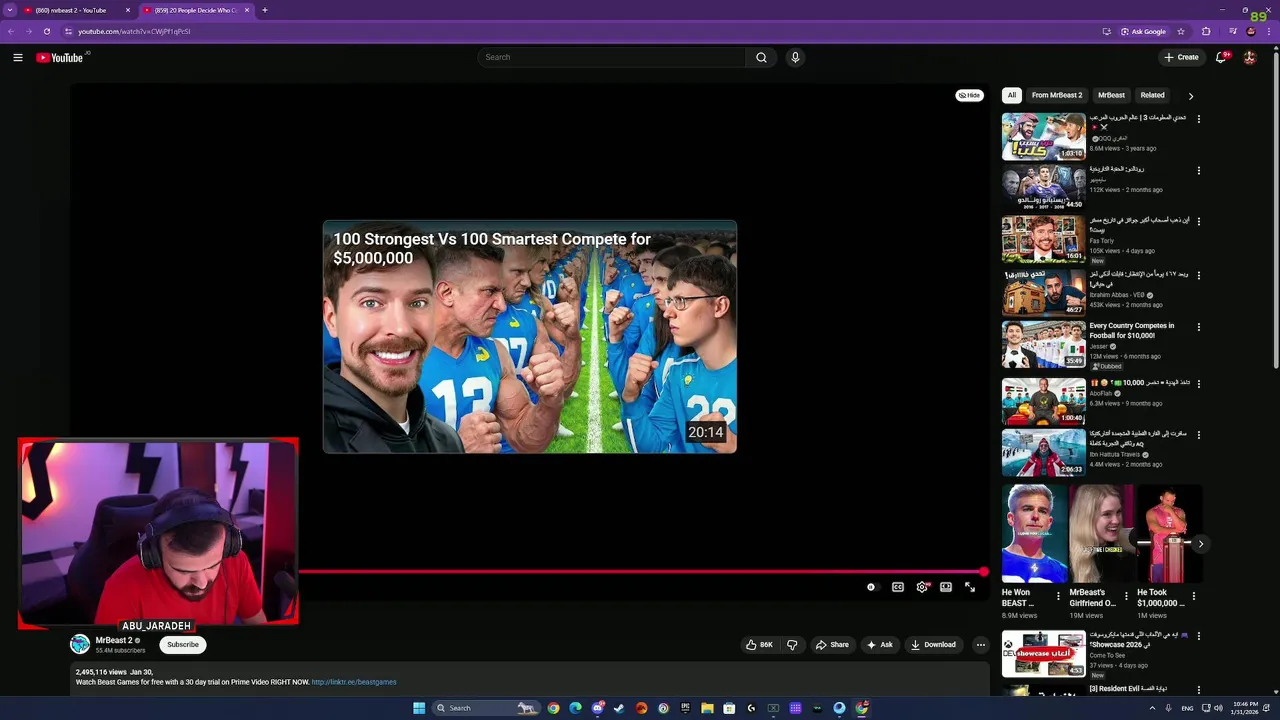The height and width of the screenshot is (720, 1280).
Task: Open options for the Fas Tony video
Action: (x=1198, y=222)
